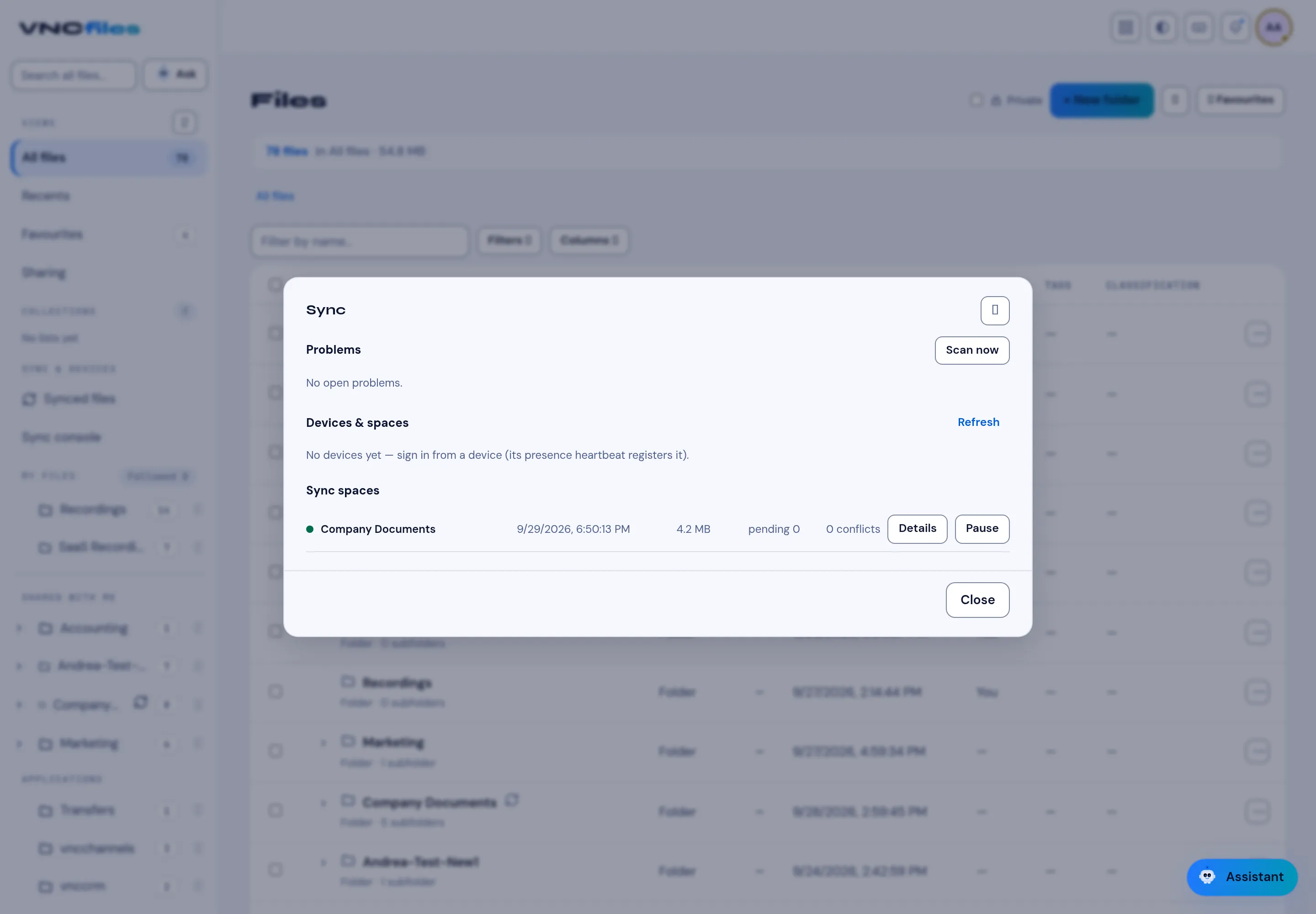Open the Assistant chat button
This screenshot has width=1316, height=914.
click(1242, 877)
